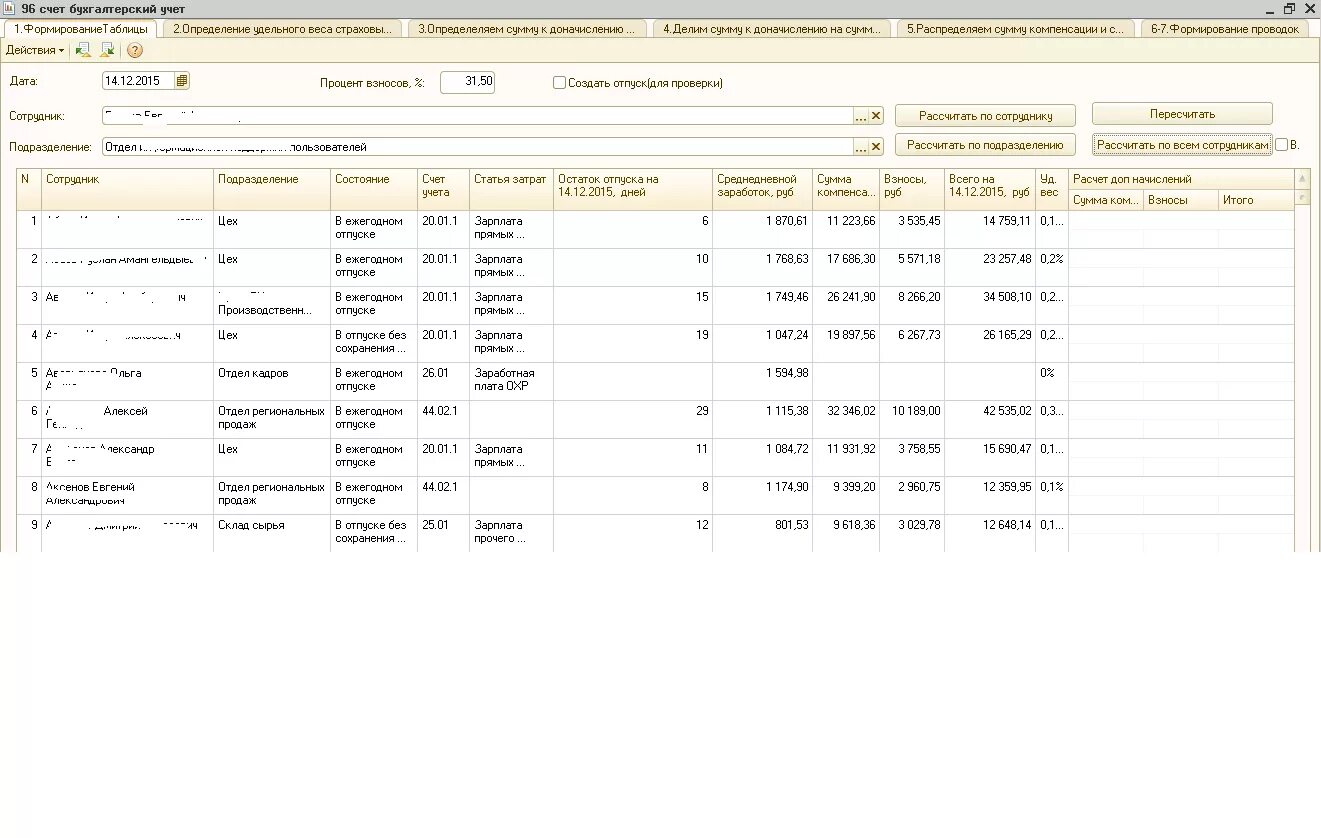The height and width of the screenshot is (838, 1321).
Task: Open selection dialog for Подразделение field
Action: [860, 147]
